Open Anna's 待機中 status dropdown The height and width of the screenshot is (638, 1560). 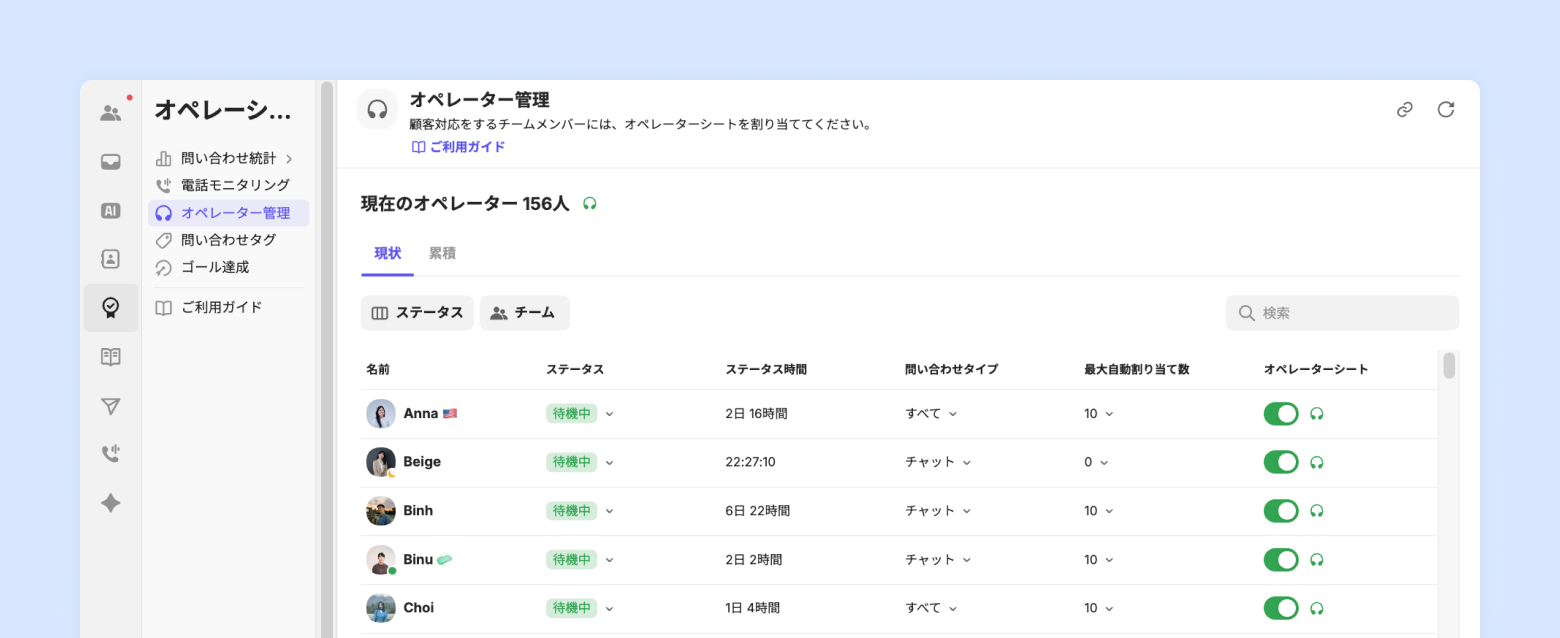pyautogui.click(x=580, y=413)
